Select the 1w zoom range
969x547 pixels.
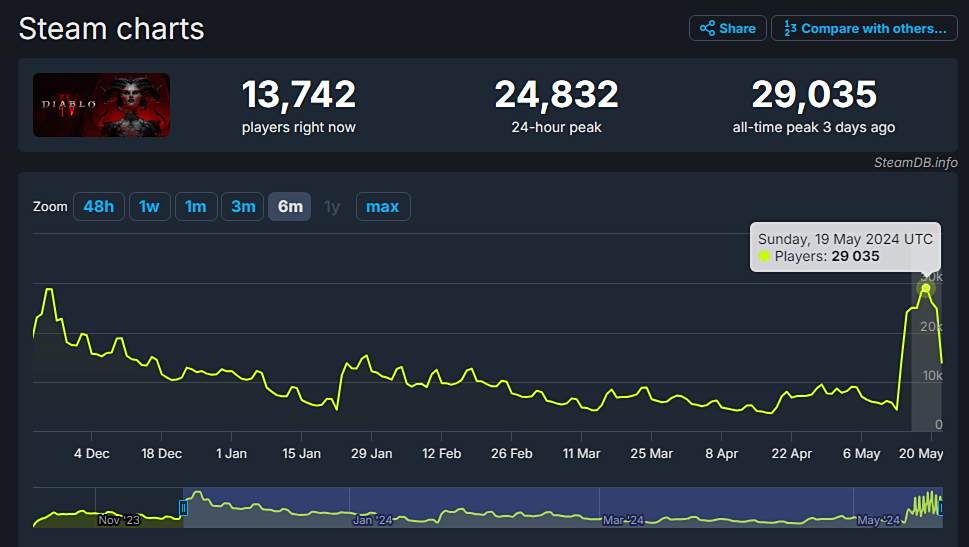(149, 206)
